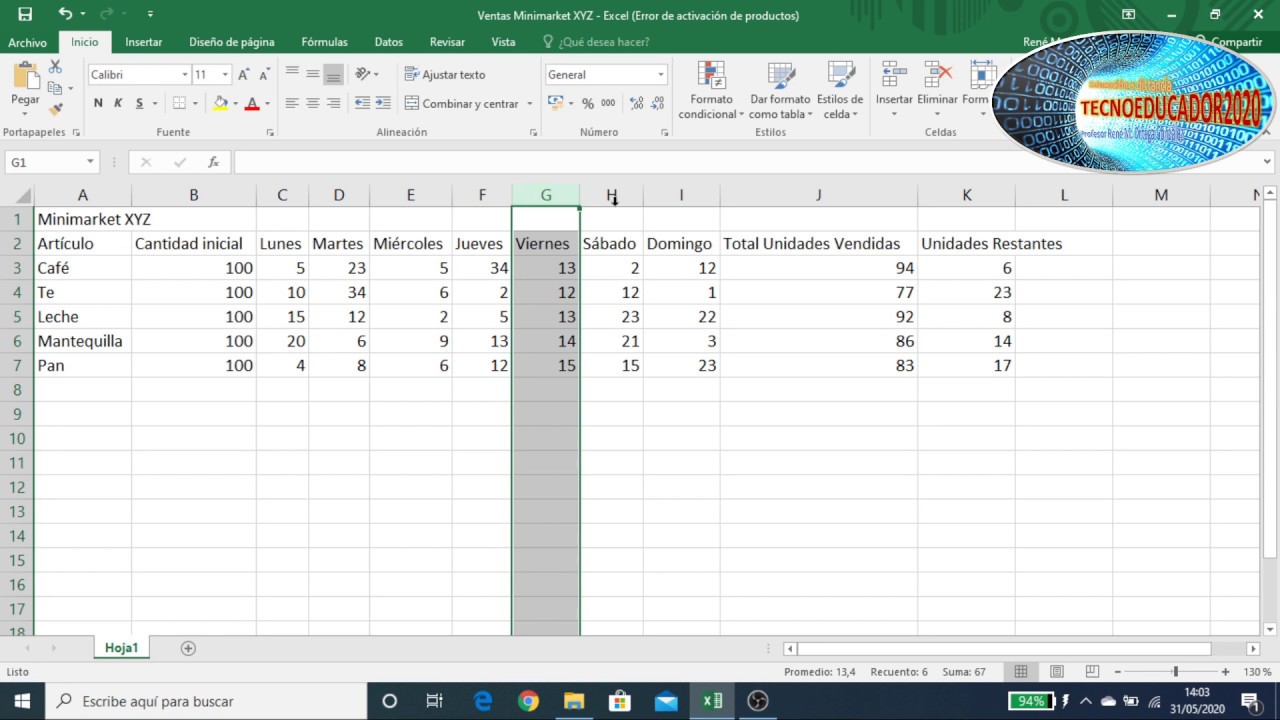Increase the cell indent
The height and width of the screenshot is (720, 1280).
coord(384,103)
